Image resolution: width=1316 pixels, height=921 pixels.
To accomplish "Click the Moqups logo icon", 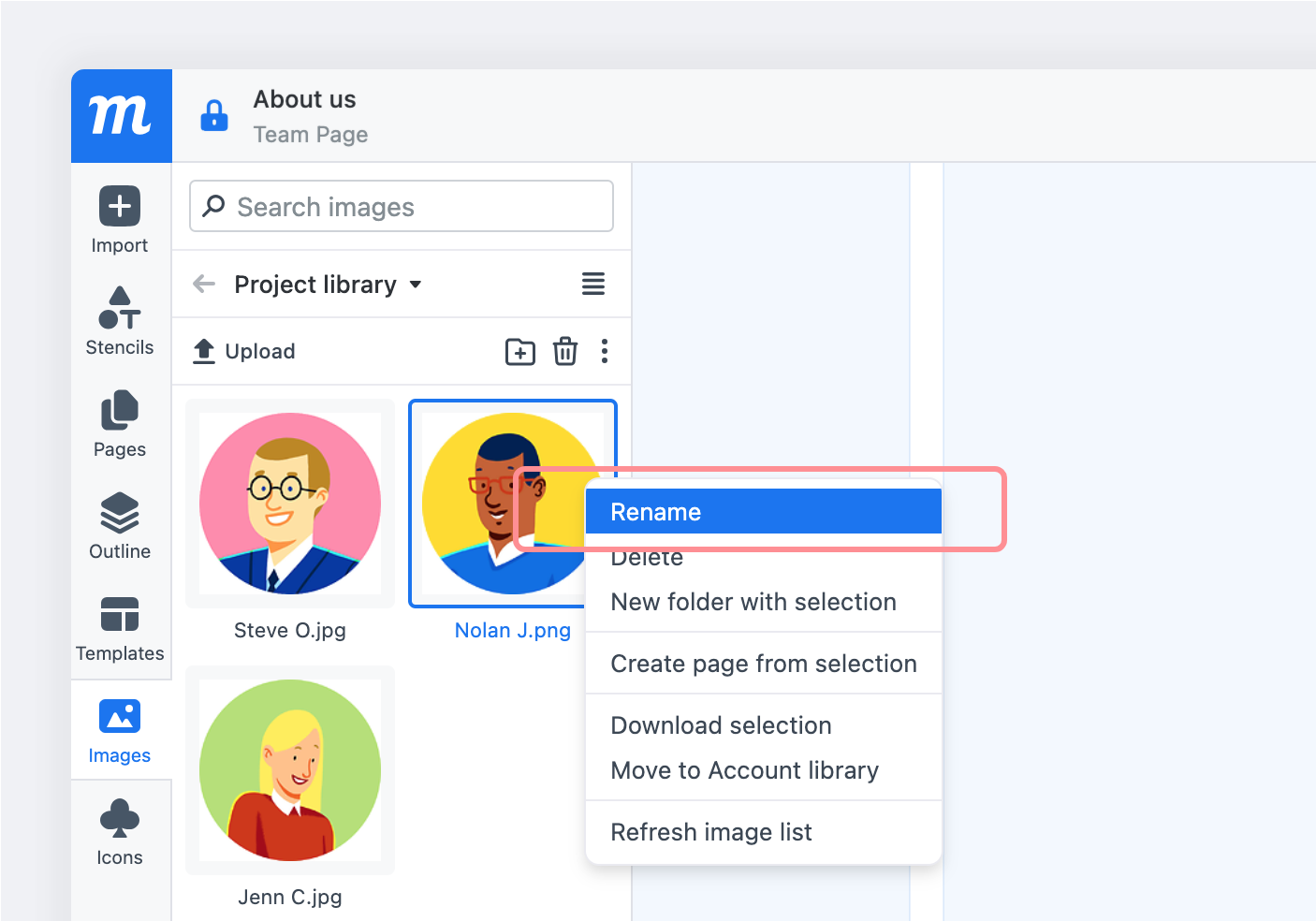I will point(121,116).
